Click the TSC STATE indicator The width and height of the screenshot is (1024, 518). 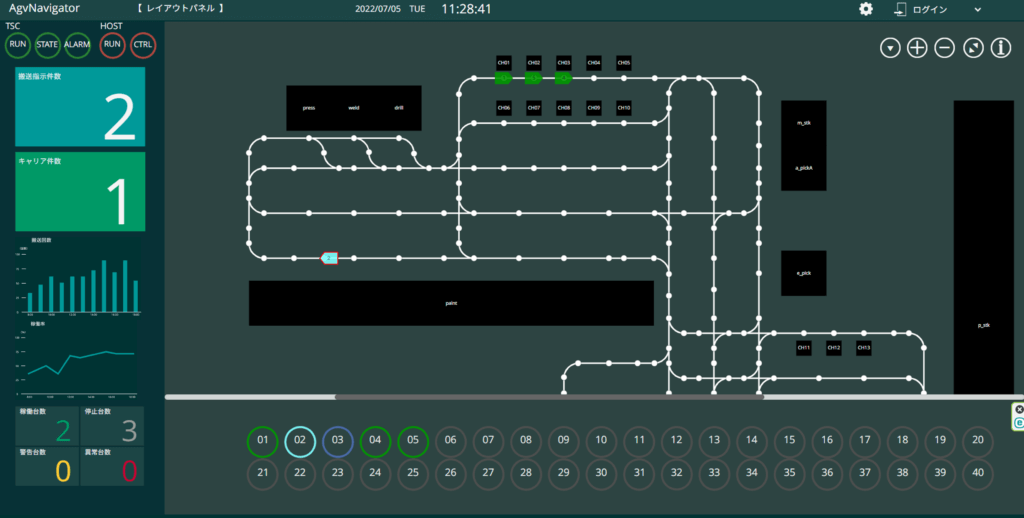47,44
